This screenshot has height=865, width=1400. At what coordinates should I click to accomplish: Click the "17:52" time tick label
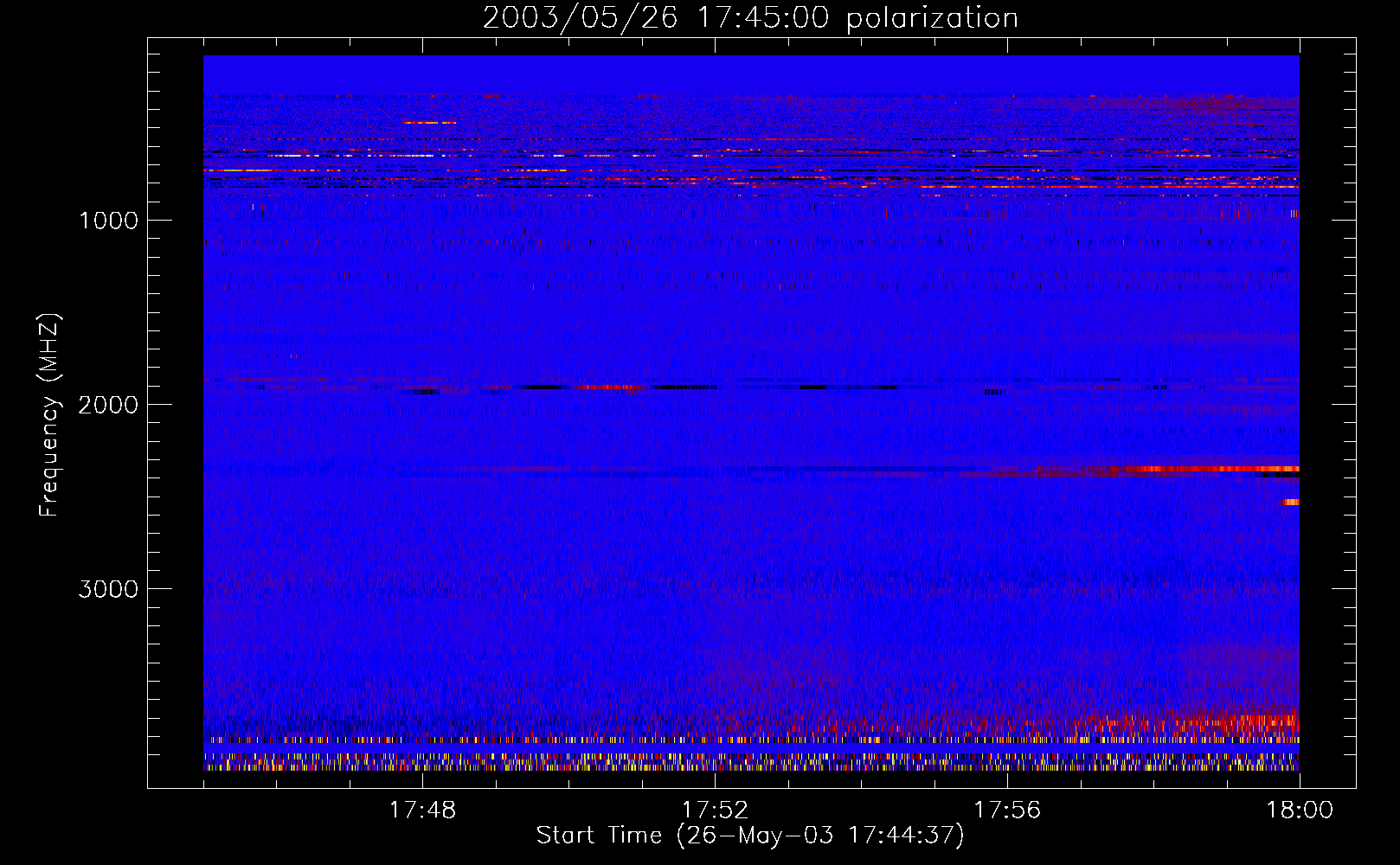715,811
